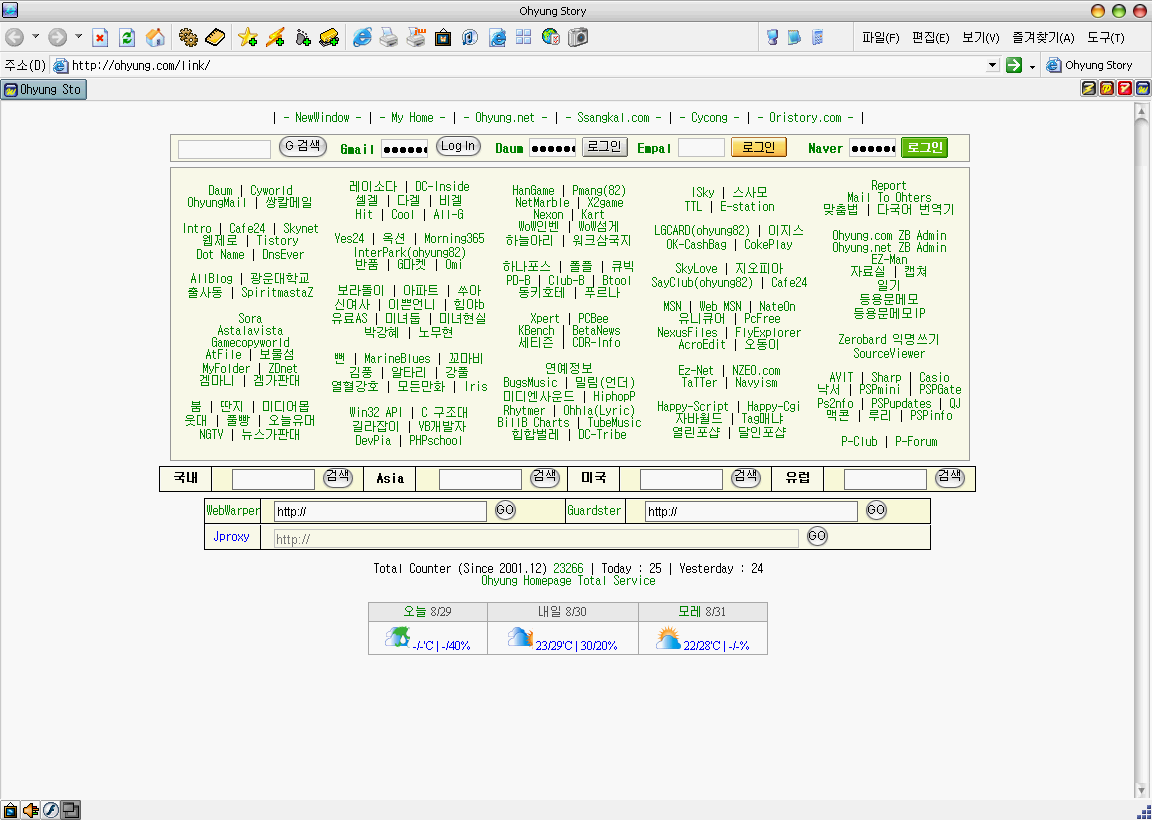Click the page scrollbar up arrow
The width and height of the screenshot is (1152, 820).
pos(1141,111)
